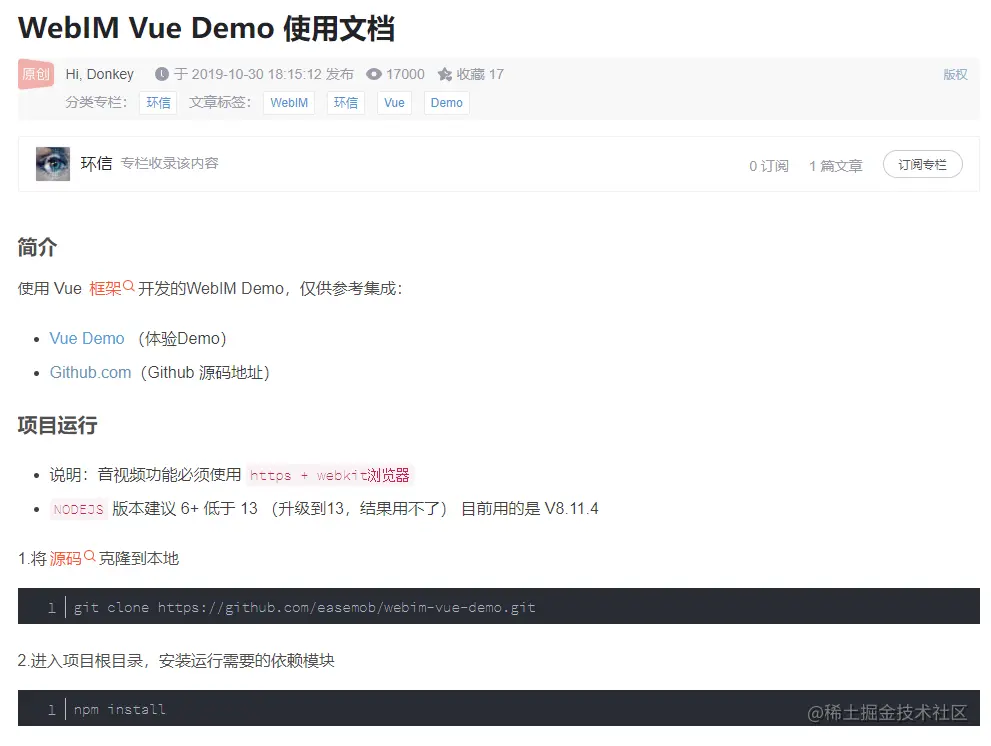Click the search icon after 源码
The width and height of the screenshot is (991, 746).
click(x=90, y=556)
